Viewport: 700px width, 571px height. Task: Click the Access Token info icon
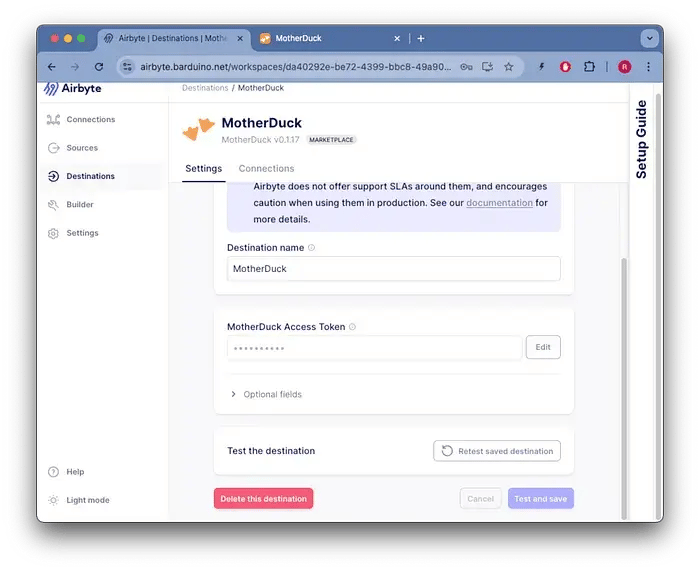pyautogui.click(x=352, y=327)
